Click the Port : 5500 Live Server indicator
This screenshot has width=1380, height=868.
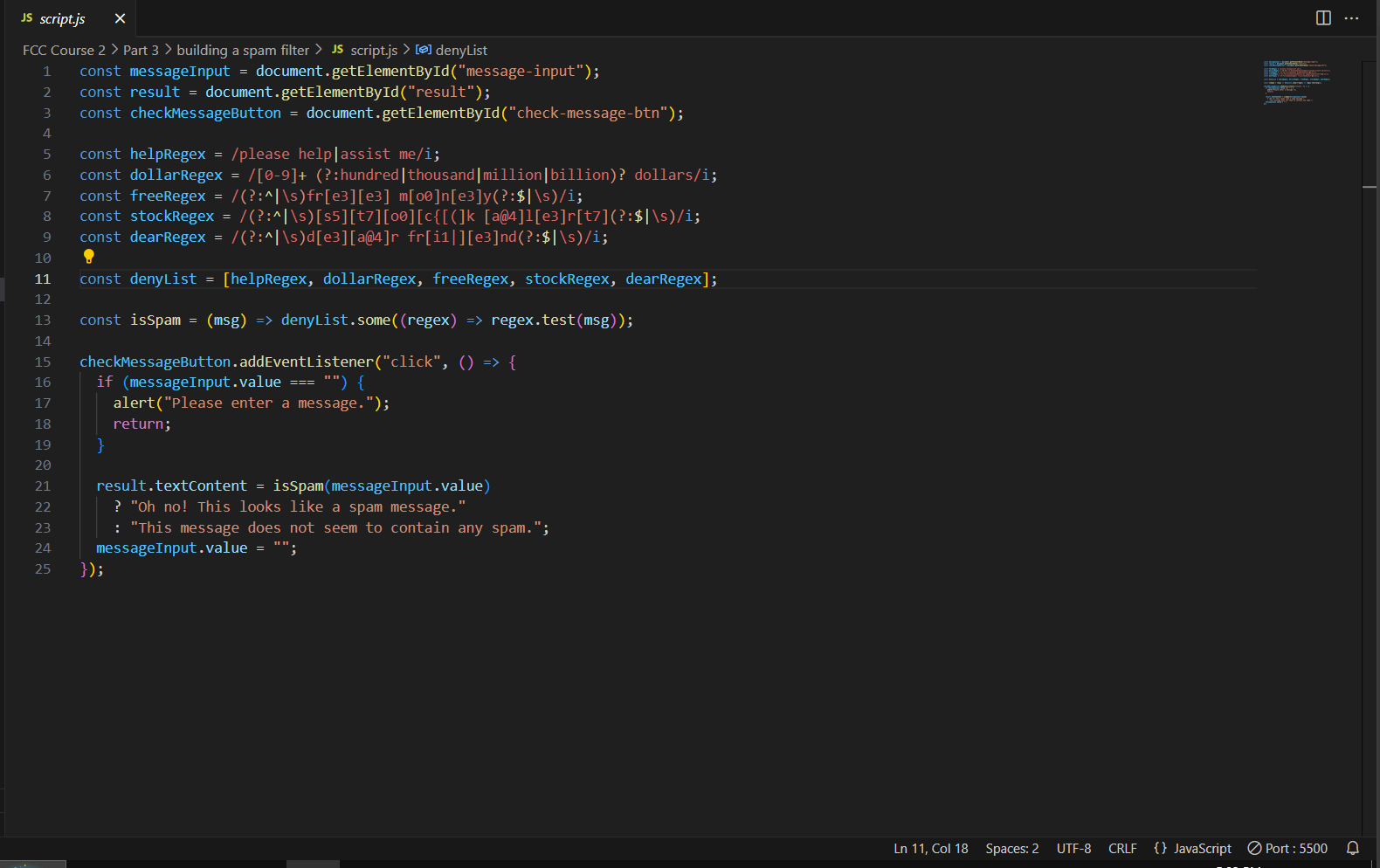[x=1287, y=848]
